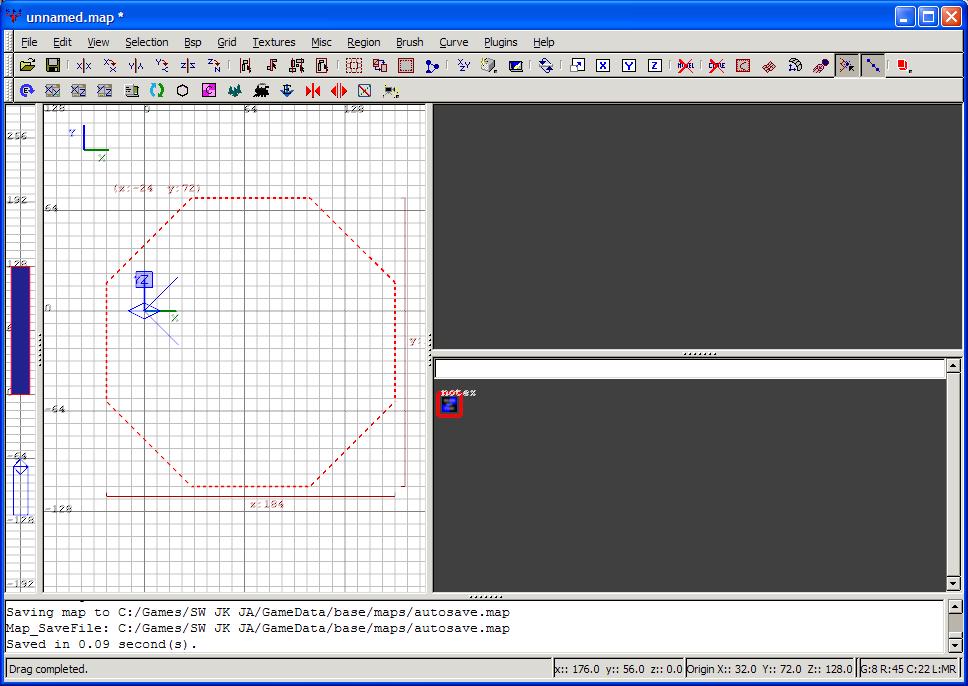Click the red arrows pointing inward icon
This screenshot has width=968, height=686.
tap(313, 91)
